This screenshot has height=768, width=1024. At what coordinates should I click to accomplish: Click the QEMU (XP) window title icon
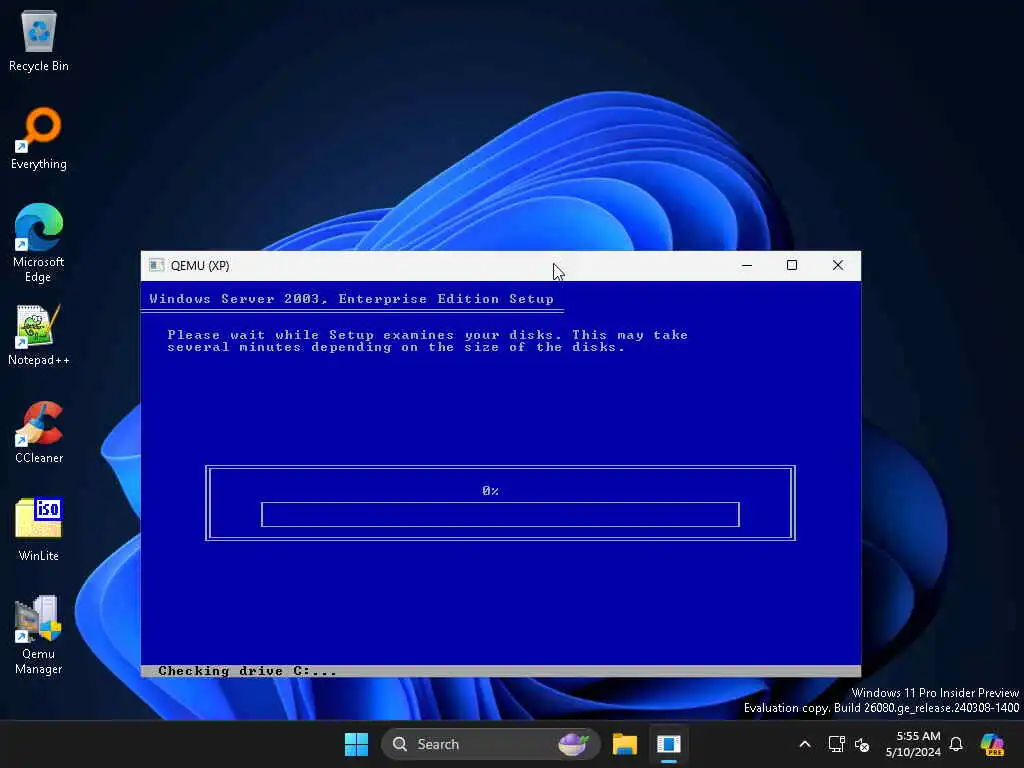click(x=156, y=265)
